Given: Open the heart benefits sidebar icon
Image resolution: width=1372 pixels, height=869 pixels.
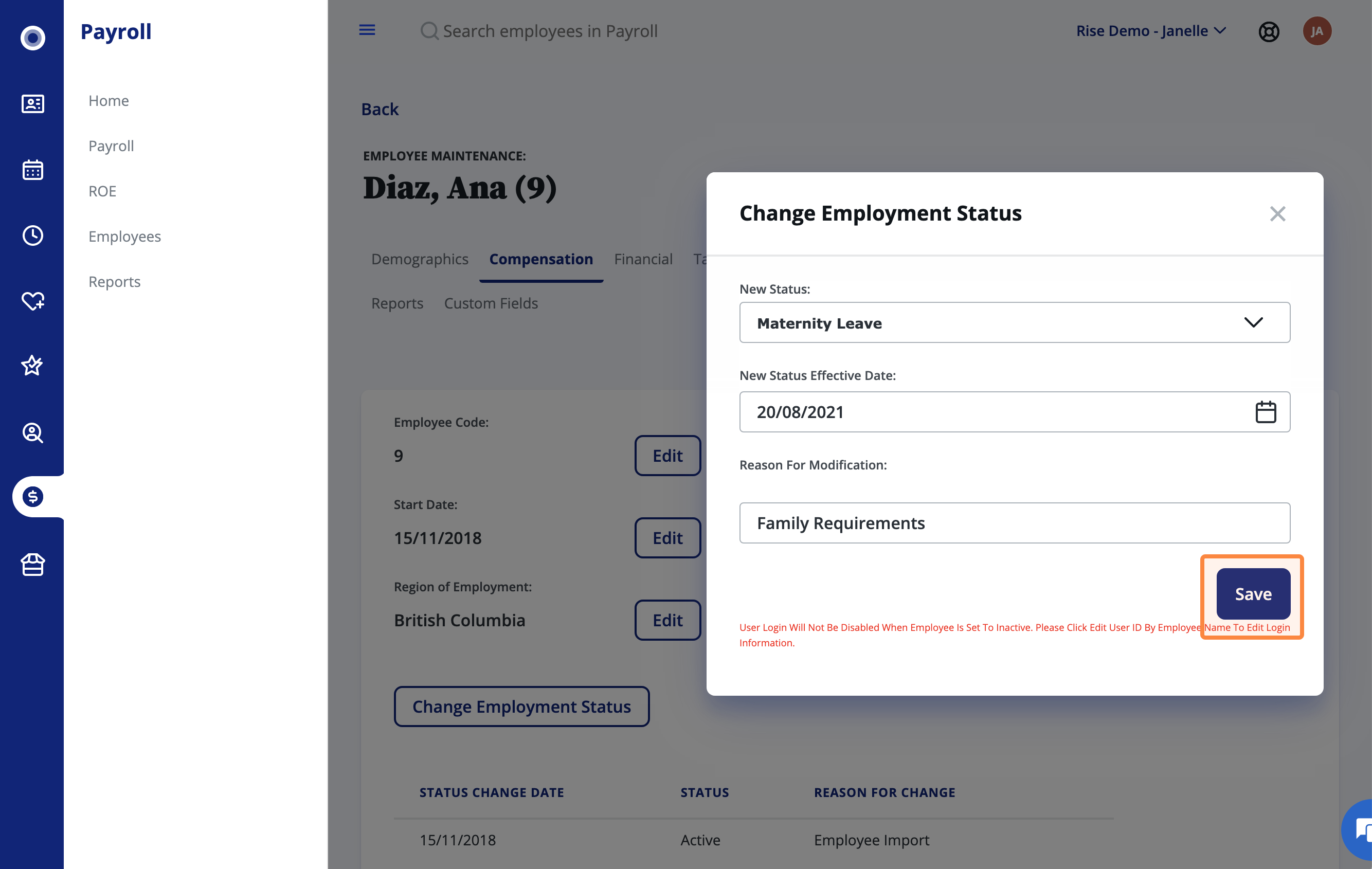Looking at the screenshot, I should [32, 300].
